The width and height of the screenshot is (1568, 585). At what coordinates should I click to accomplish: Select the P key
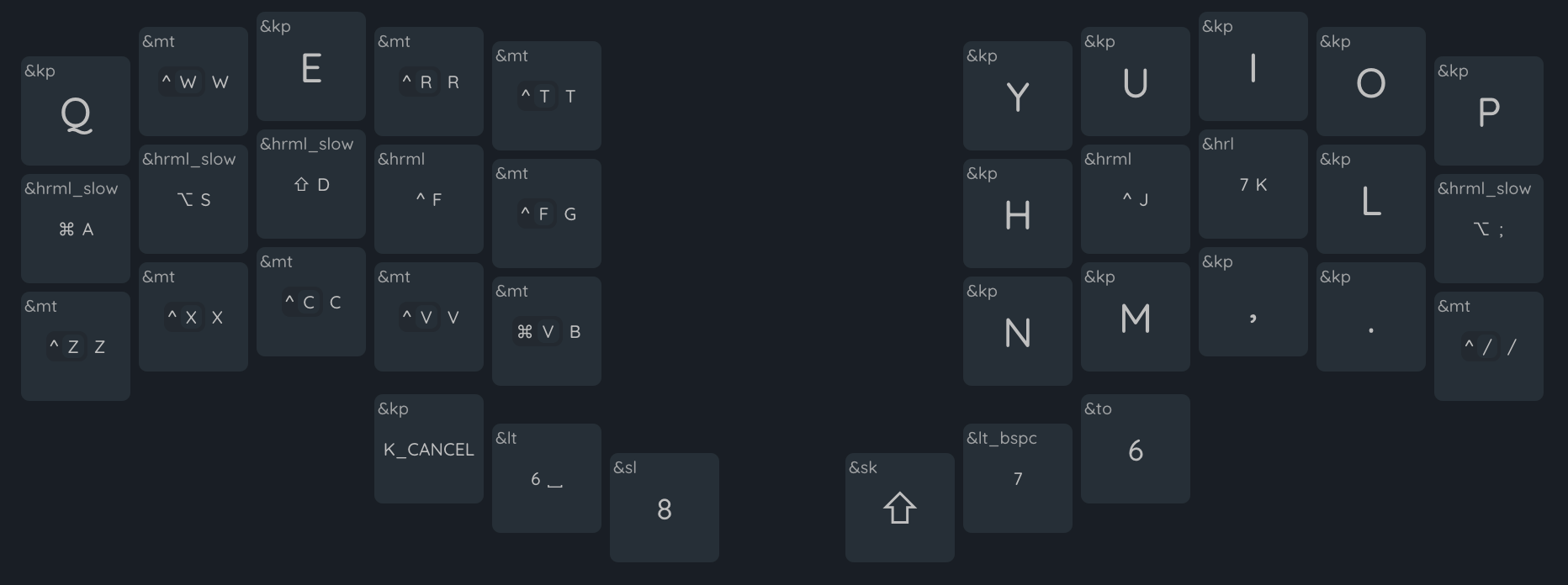click(x=1489, y=111)
